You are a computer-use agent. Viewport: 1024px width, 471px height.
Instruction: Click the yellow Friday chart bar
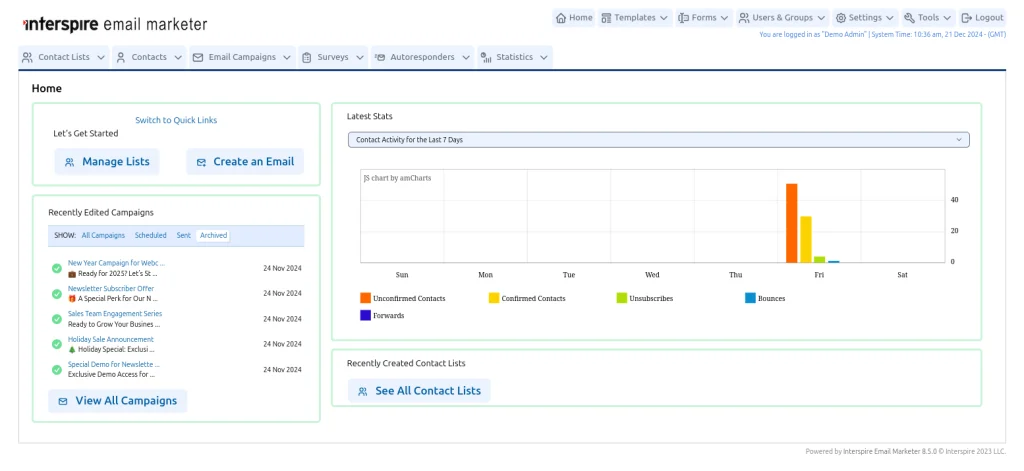pyautogui.click(x=806, y=240)
